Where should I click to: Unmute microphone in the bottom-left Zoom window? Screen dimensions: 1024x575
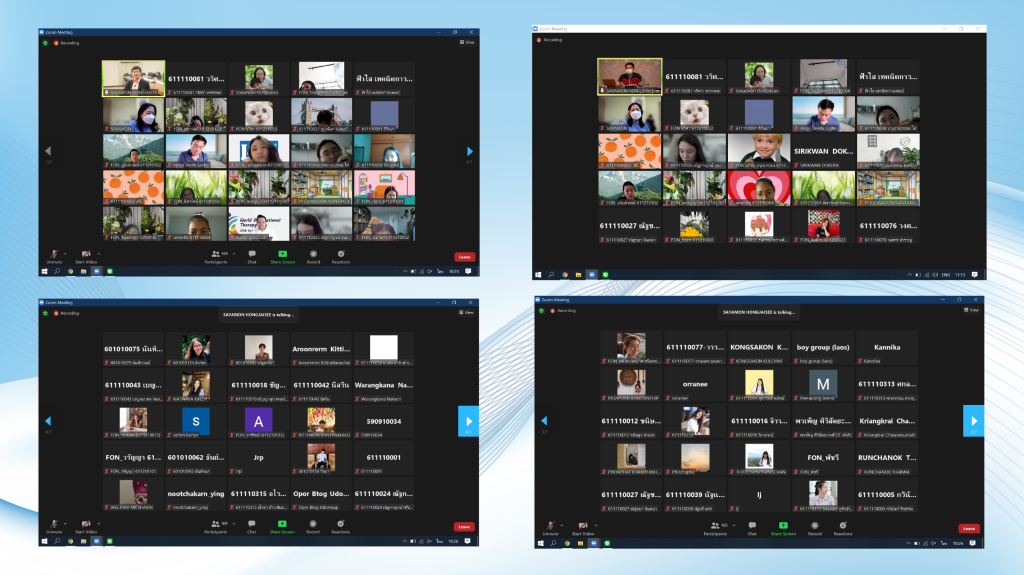click(x=54, y=527)
